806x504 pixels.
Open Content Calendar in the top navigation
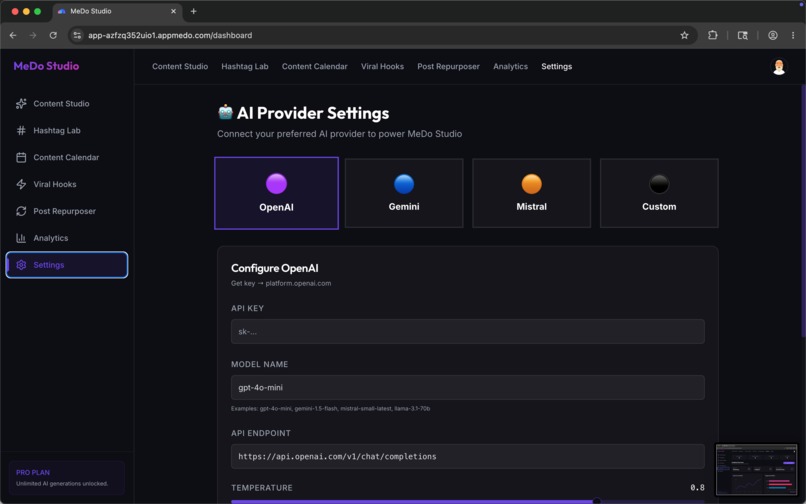coord(314,66)
